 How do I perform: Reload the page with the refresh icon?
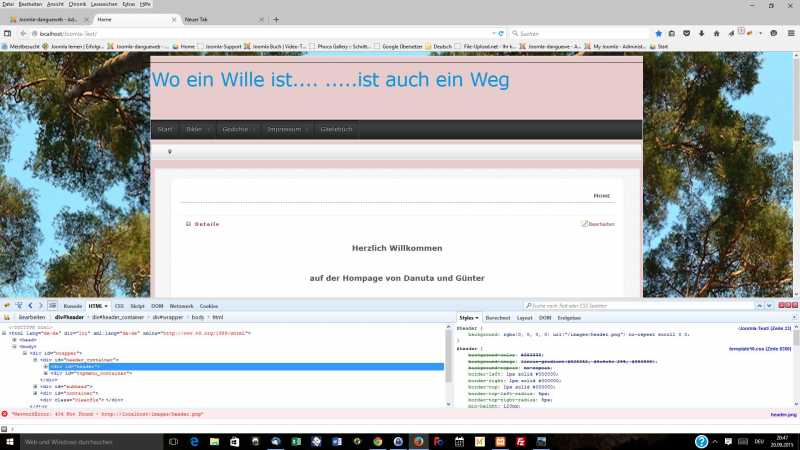point(501,33)
